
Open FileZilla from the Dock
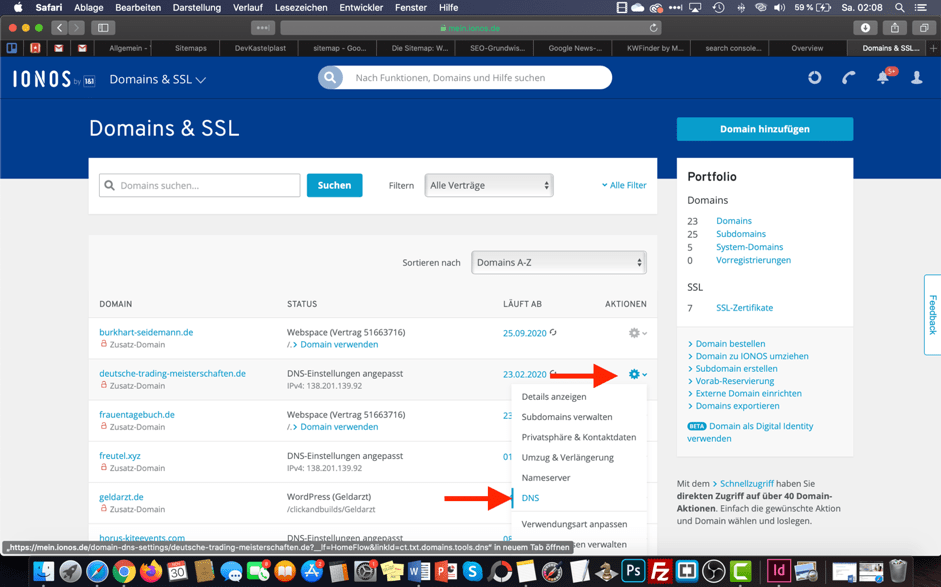click(x=660, y=571)
